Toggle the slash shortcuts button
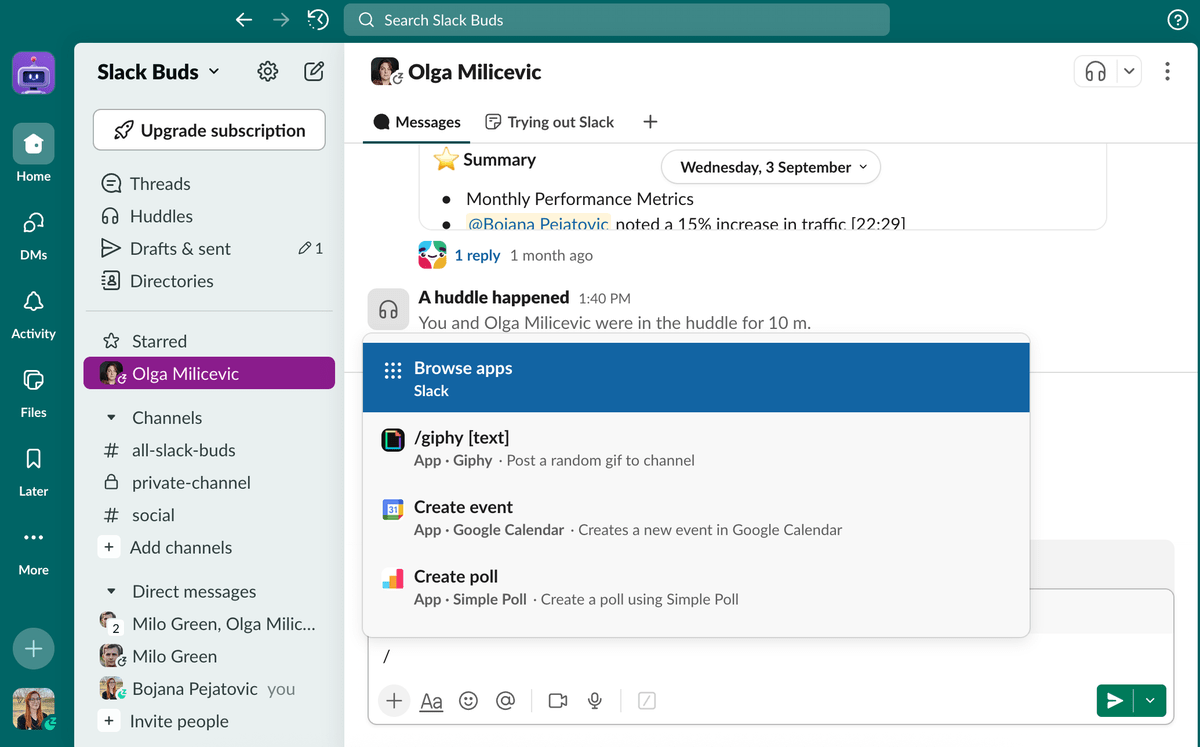The image size is (1200, 747). point(647,701)
